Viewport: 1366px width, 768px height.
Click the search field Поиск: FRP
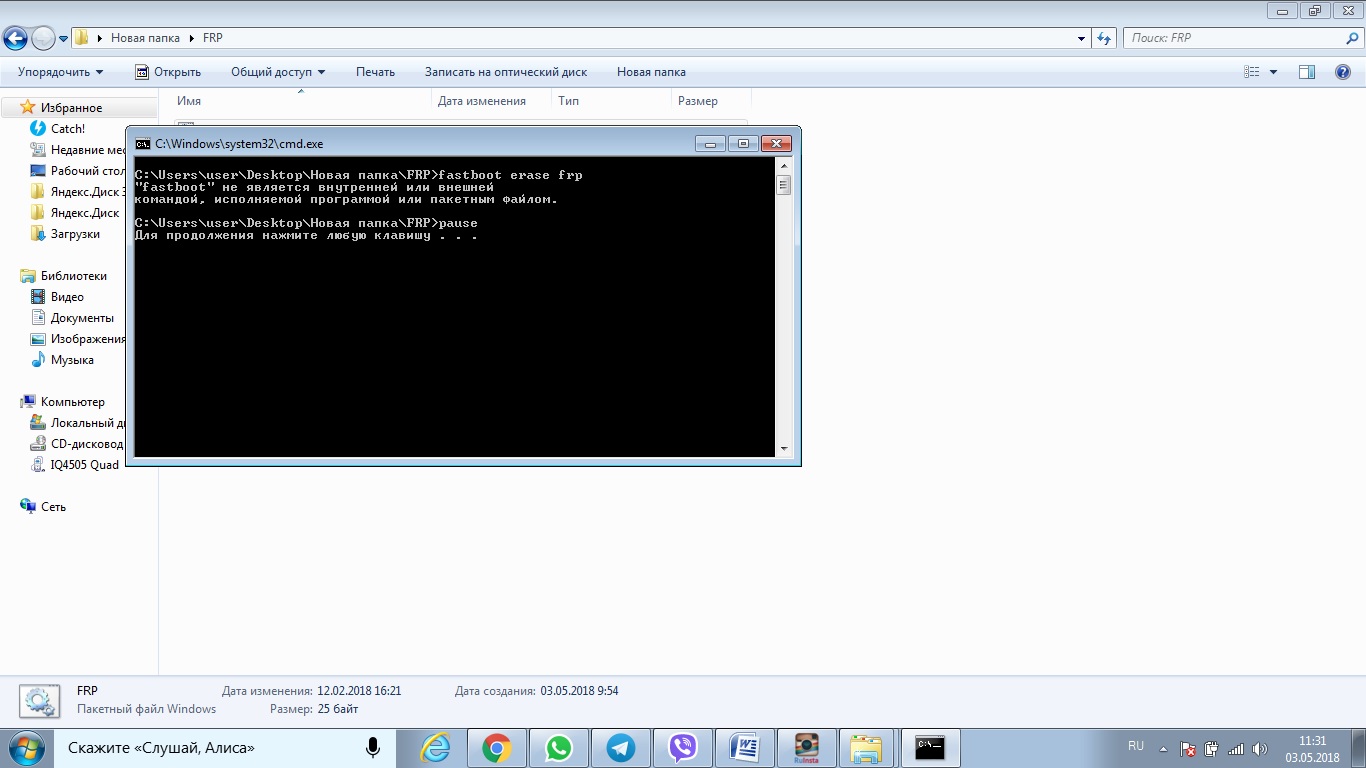(1235, 38)
